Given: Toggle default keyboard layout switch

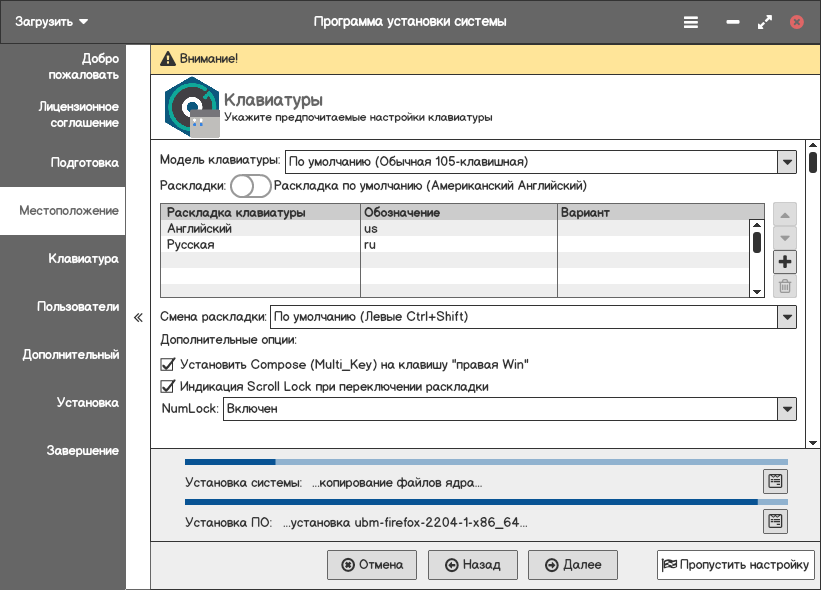Looking at the screenshot, I should coord(250,186).
